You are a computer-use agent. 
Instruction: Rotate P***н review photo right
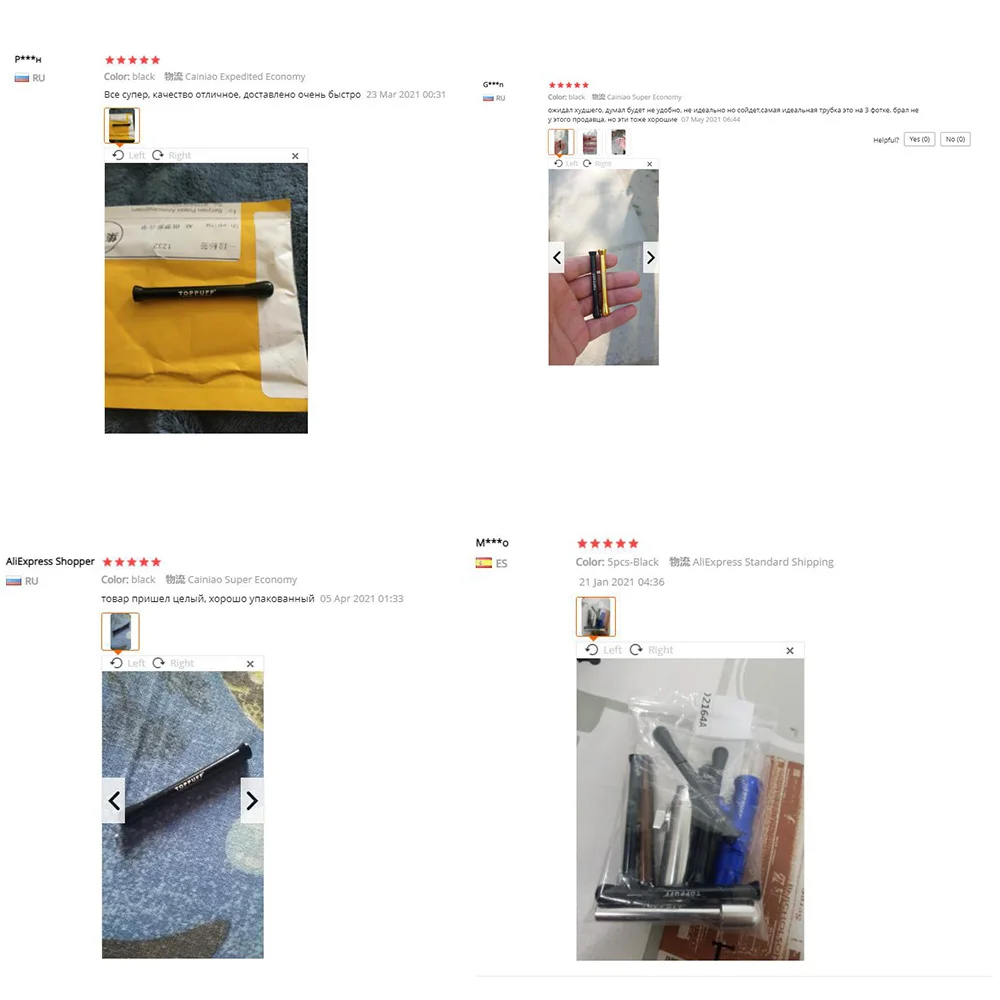click(x=172, y=155)
